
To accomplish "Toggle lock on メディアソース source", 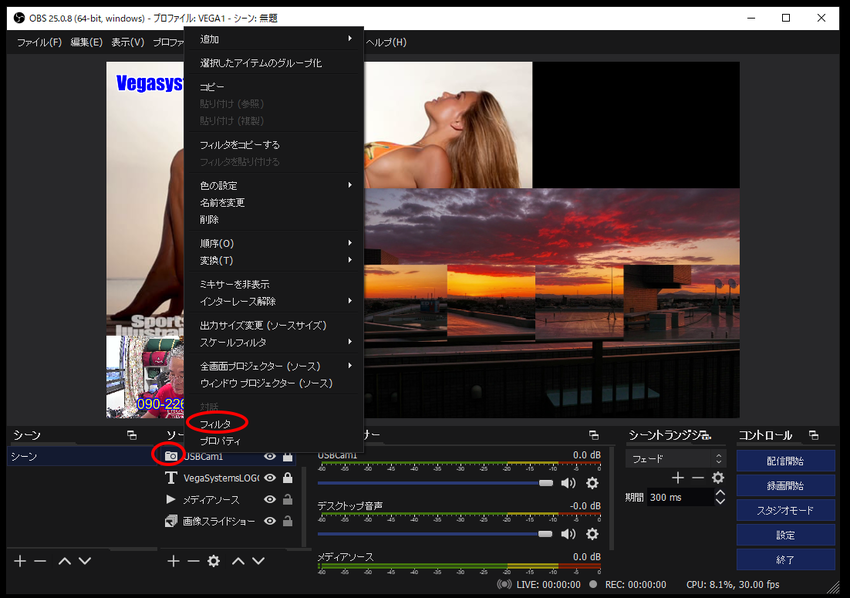I will click(x=288, y=499).
